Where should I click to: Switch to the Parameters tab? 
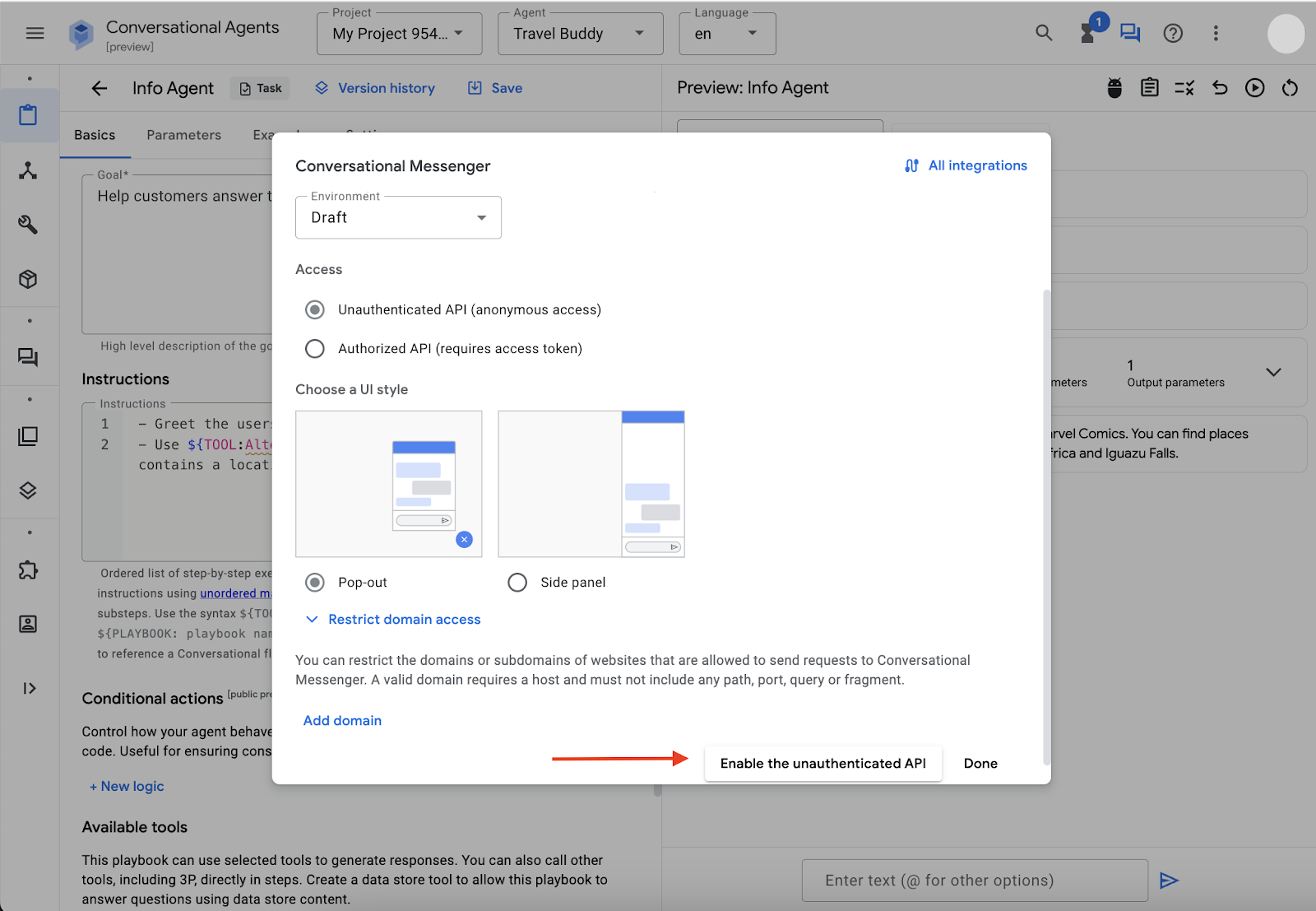click(183, 135)
